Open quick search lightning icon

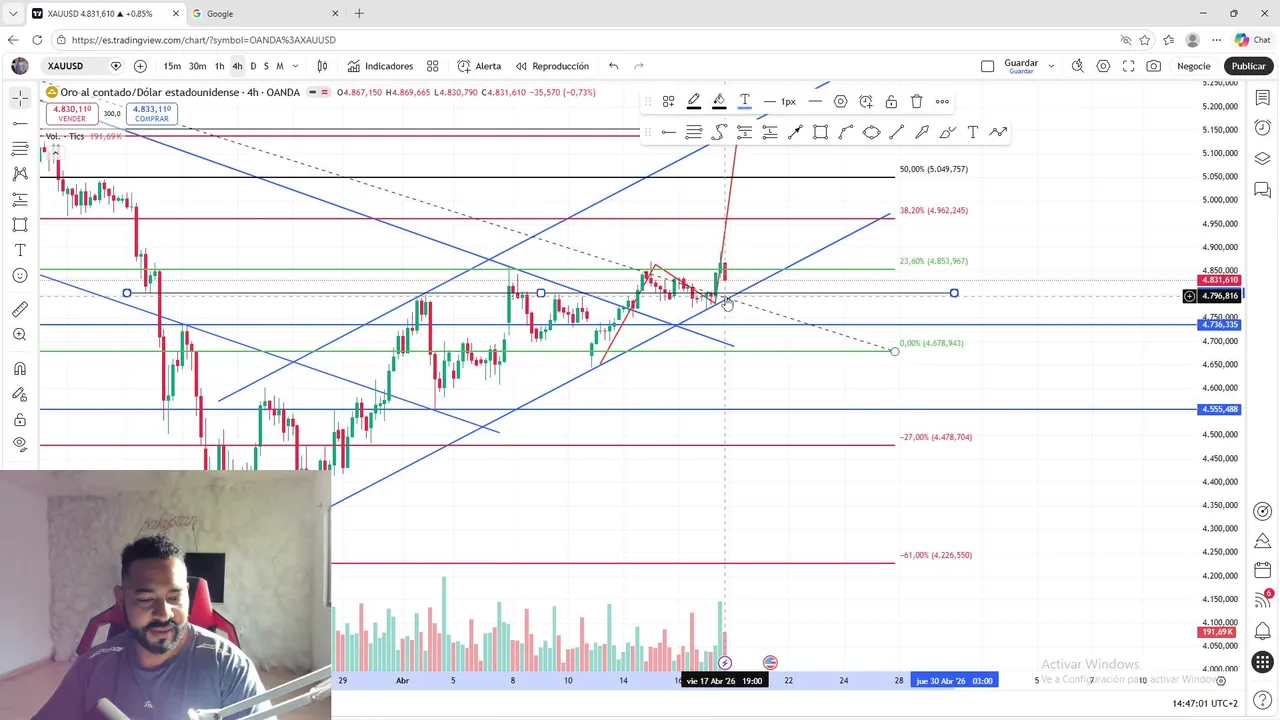pyautogui.click(x=1077, y=66)
